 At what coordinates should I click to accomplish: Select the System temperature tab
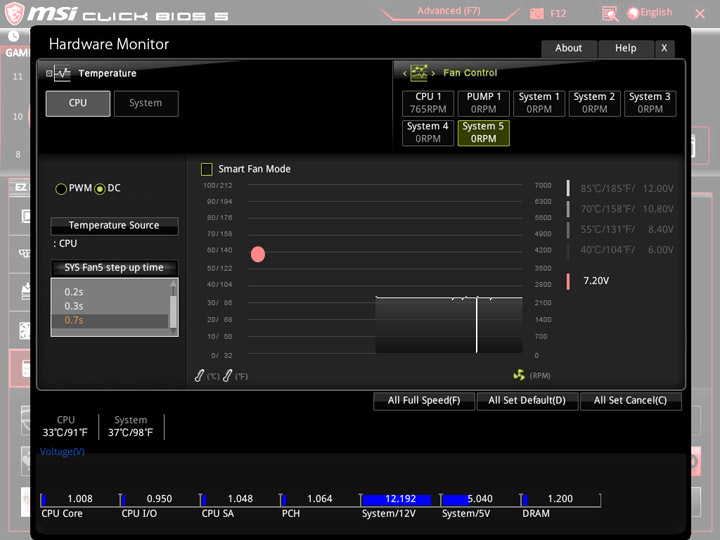coord(146,103)
